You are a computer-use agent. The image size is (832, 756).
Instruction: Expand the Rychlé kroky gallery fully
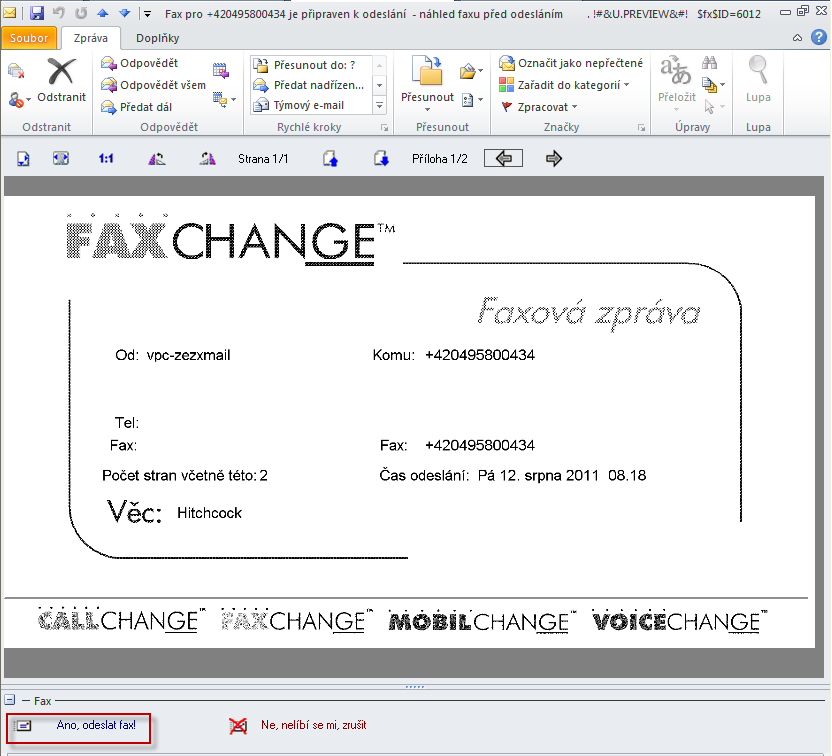(379, 105)
